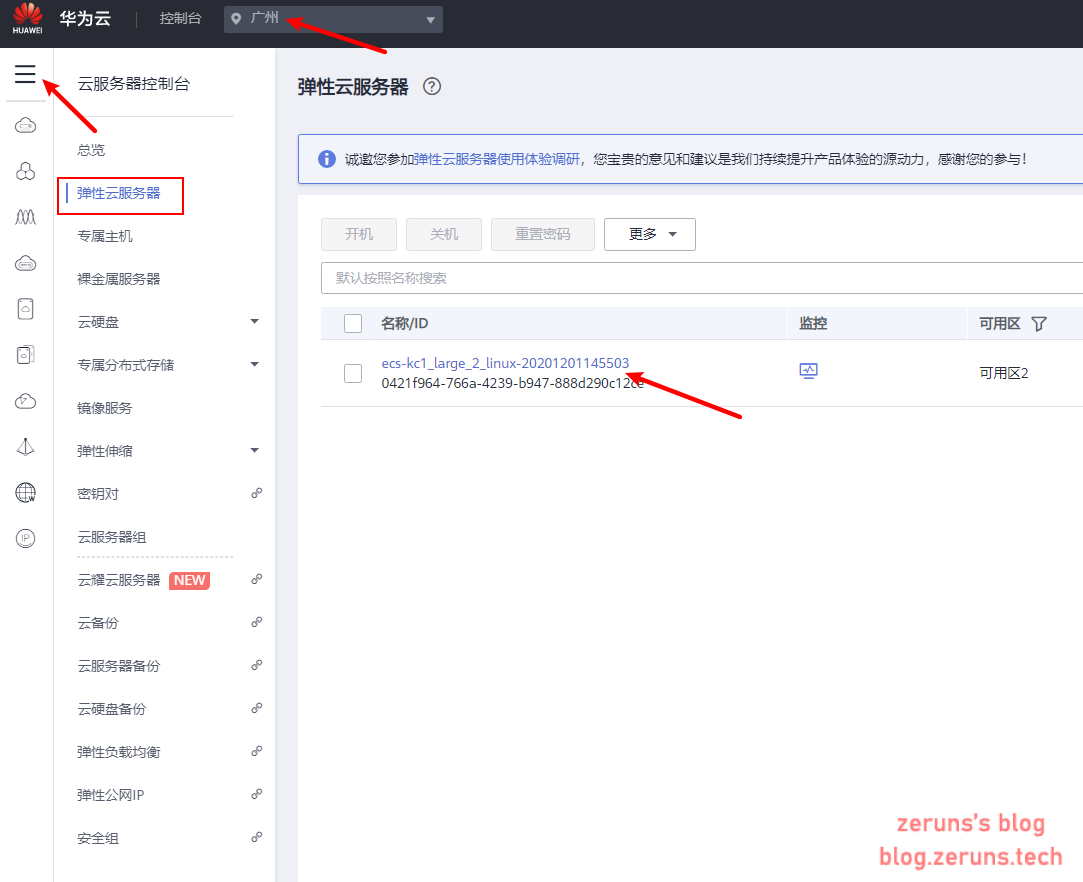Click the 云服务器控制台 sidebar title

(133, 84)
